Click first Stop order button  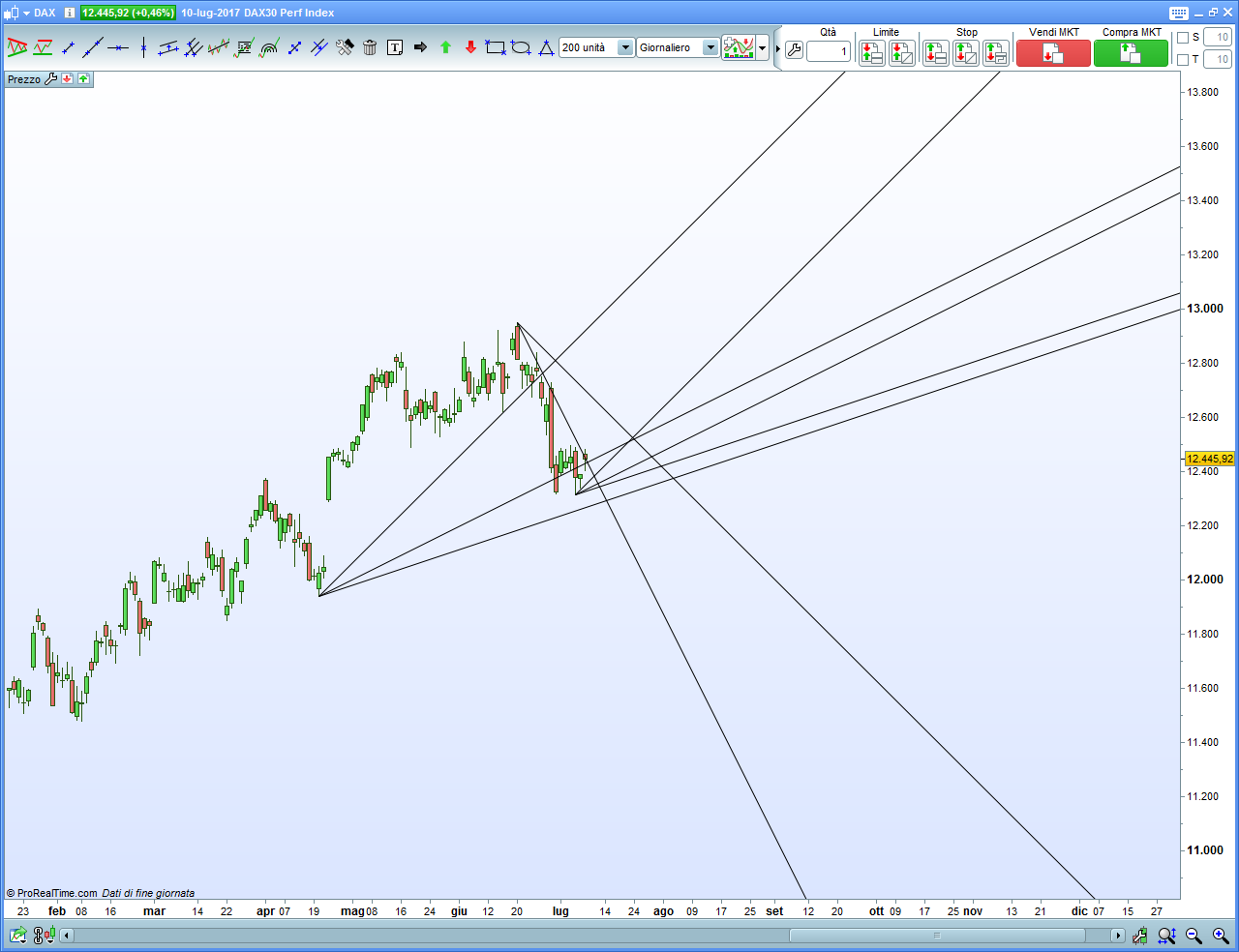pos(936,53)
